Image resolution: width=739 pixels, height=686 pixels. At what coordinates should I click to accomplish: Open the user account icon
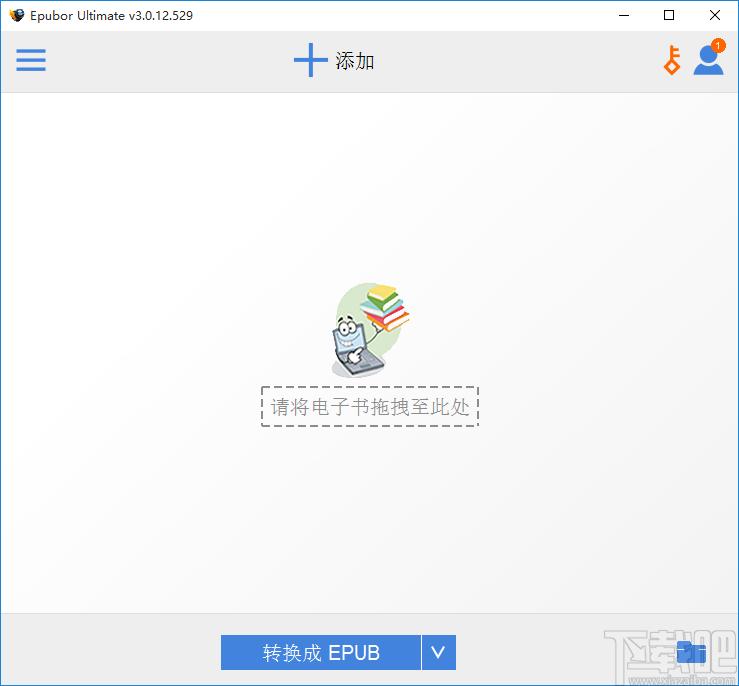[x=708, y=58]
